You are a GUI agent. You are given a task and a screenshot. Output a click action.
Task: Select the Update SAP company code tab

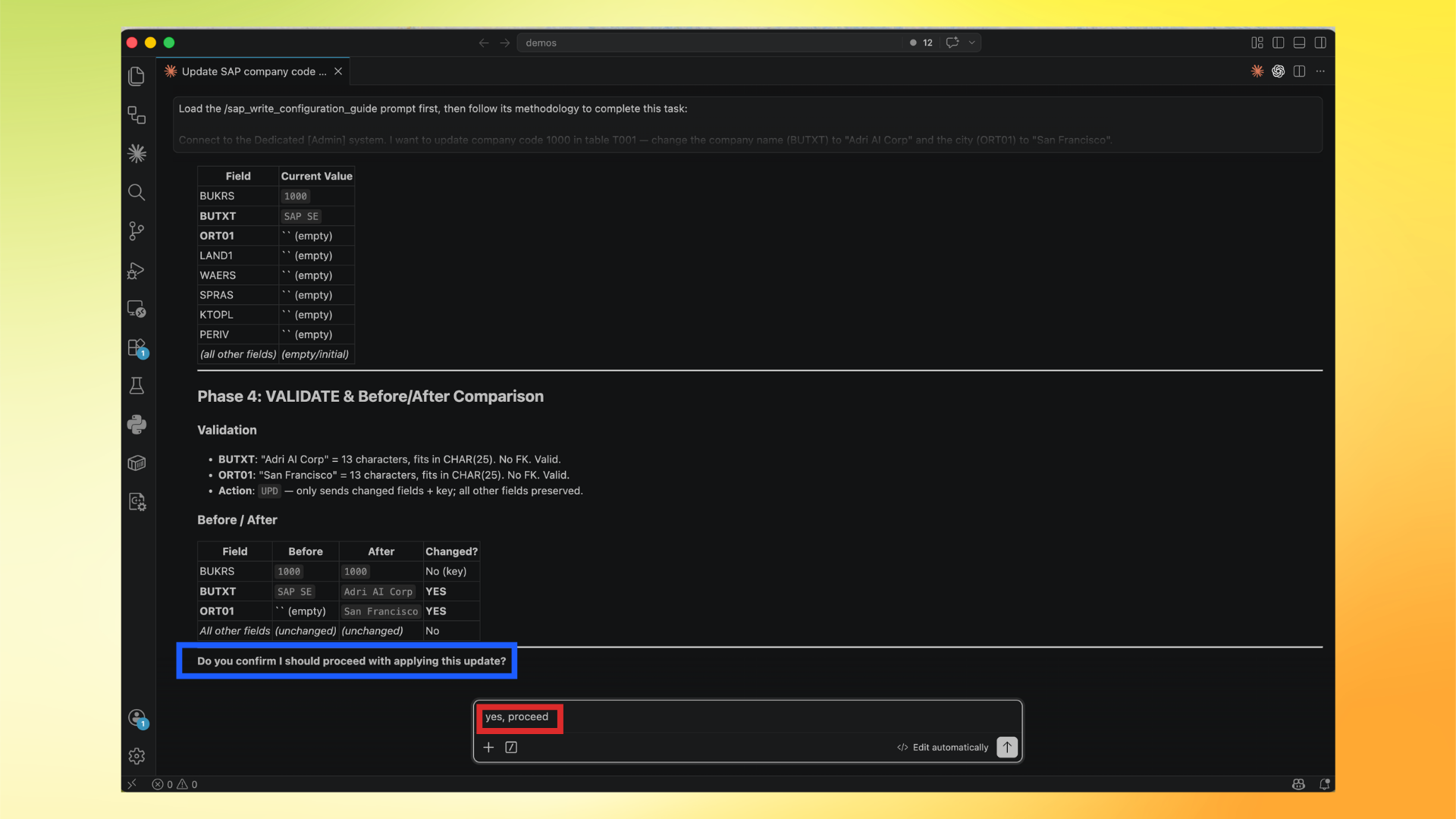pyautogui.click(x=253, y=71)
